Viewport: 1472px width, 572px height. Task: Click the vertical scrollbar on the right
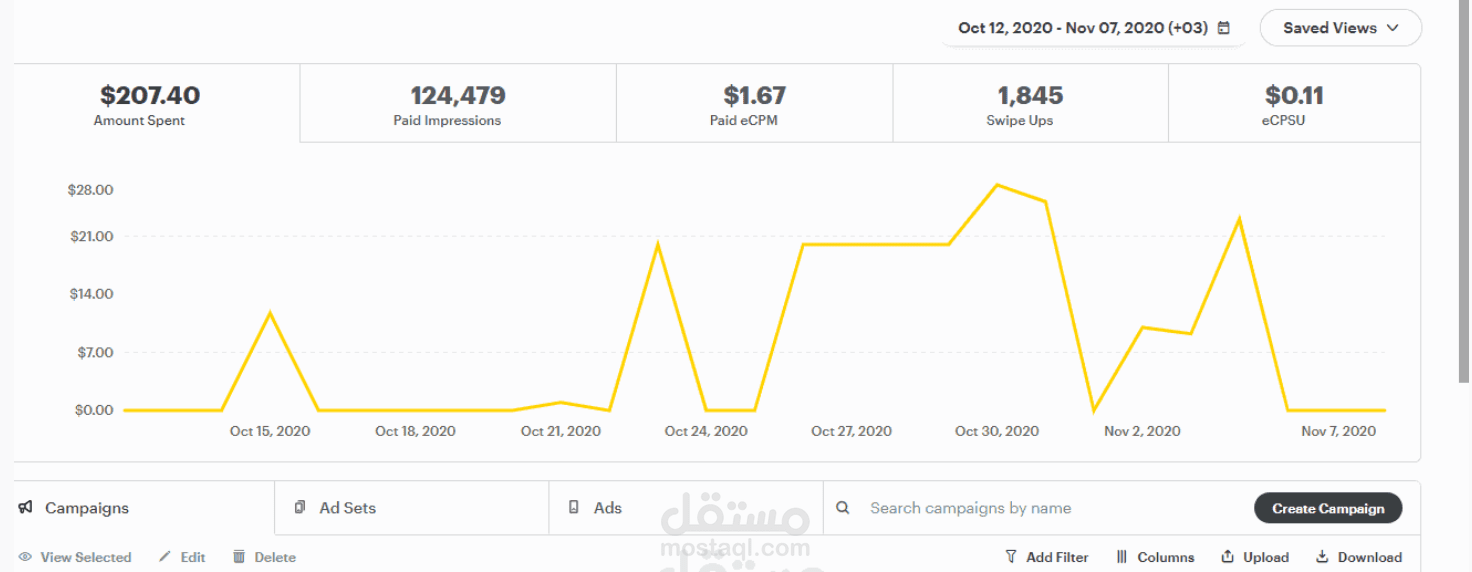point(1465,190)
